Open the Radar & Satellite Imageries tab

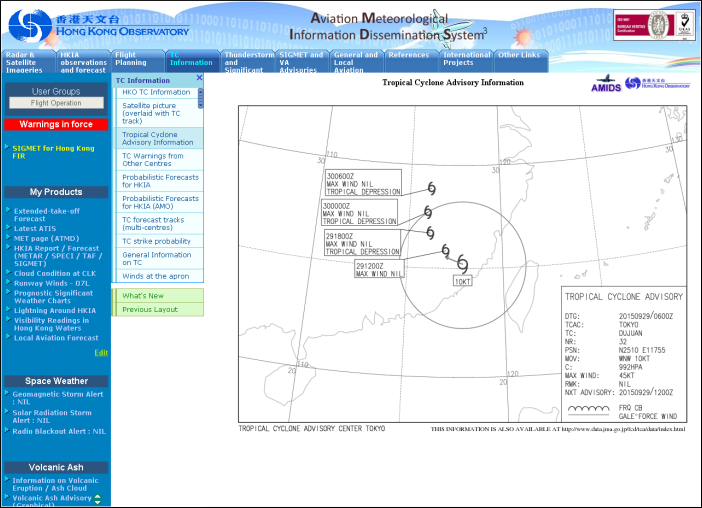point(29,62)
